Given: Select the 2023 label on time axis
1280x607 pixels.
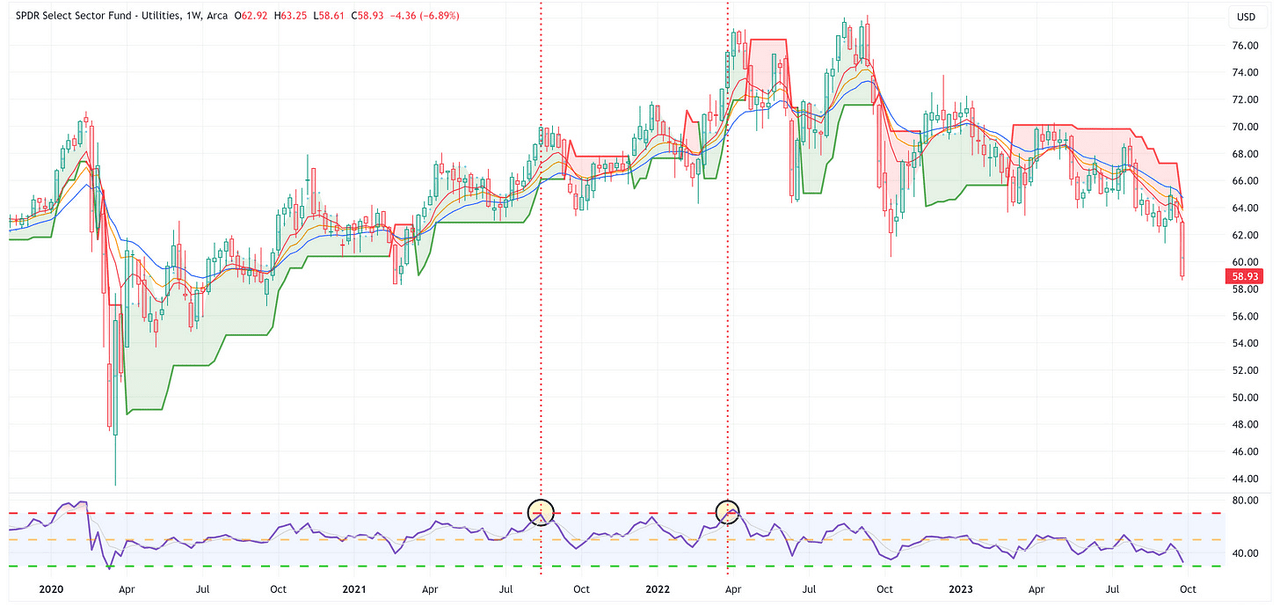Looking at the screenshot, I should click(962, 590).
